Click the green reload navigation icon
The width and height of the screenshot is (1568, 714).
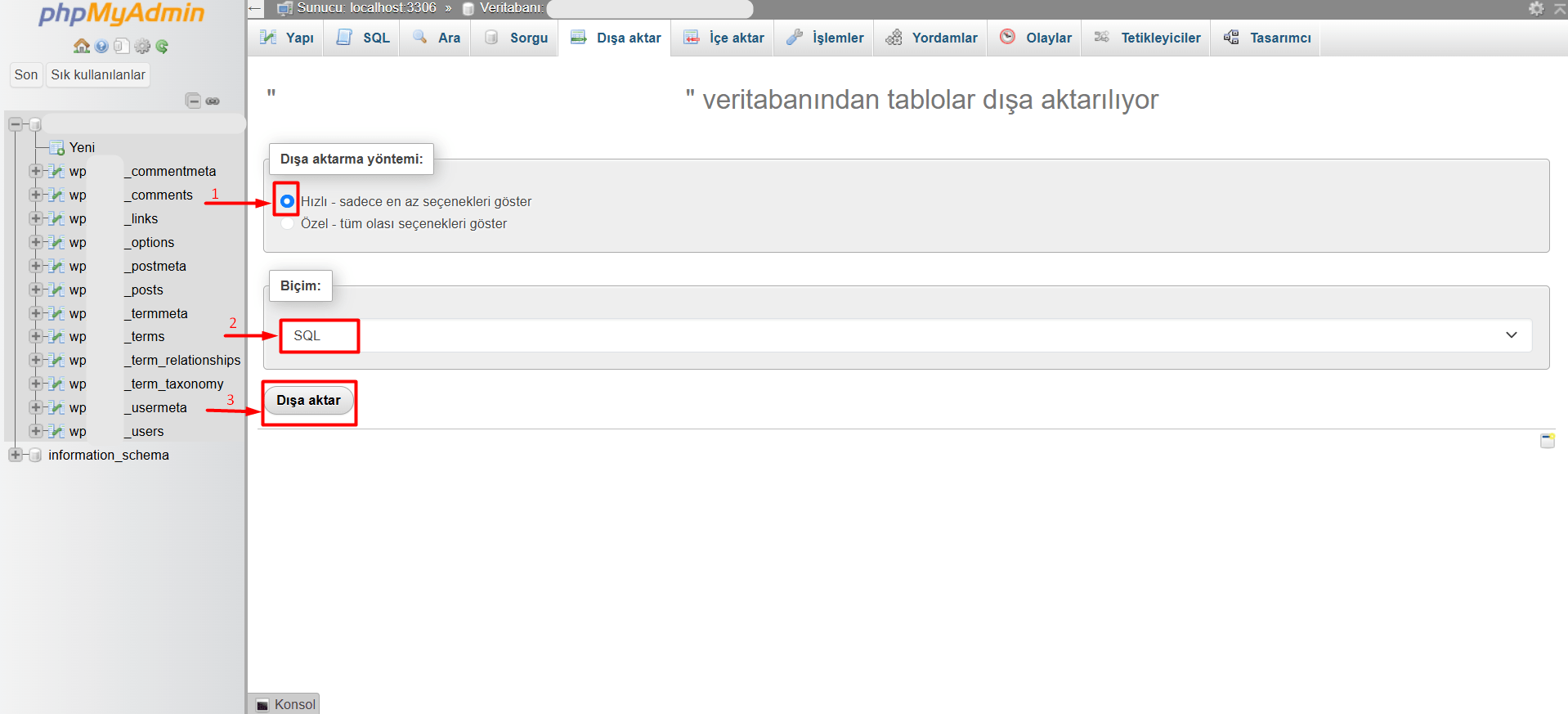162,47
